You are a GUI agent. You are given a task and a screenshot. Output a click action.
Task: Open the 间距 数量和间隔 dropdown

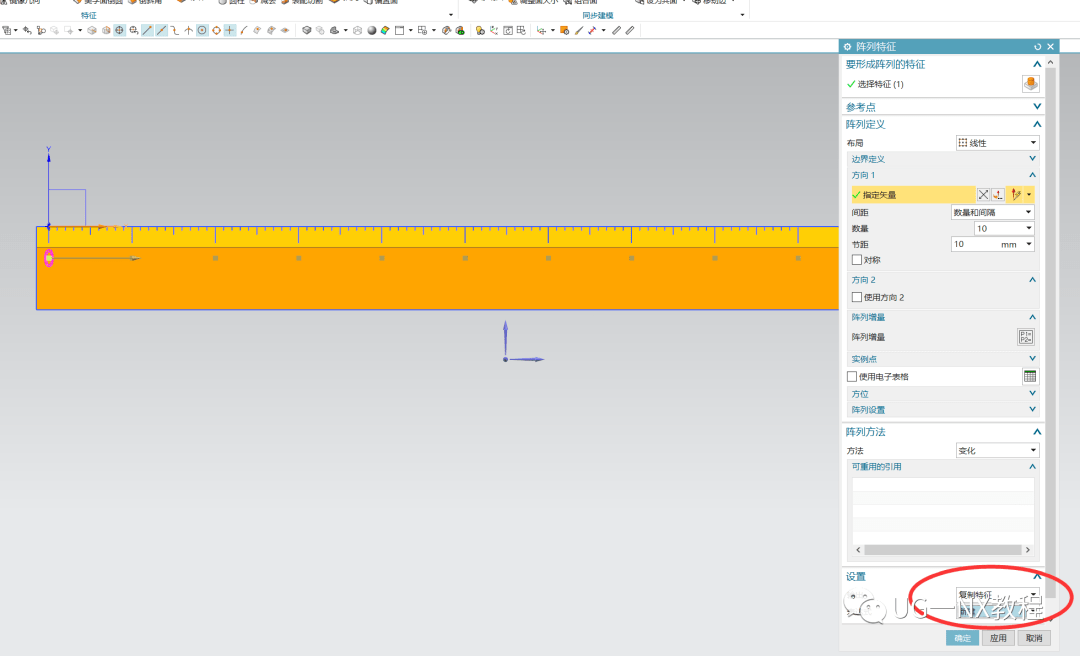pyautogui.click(x=993, y=212)
